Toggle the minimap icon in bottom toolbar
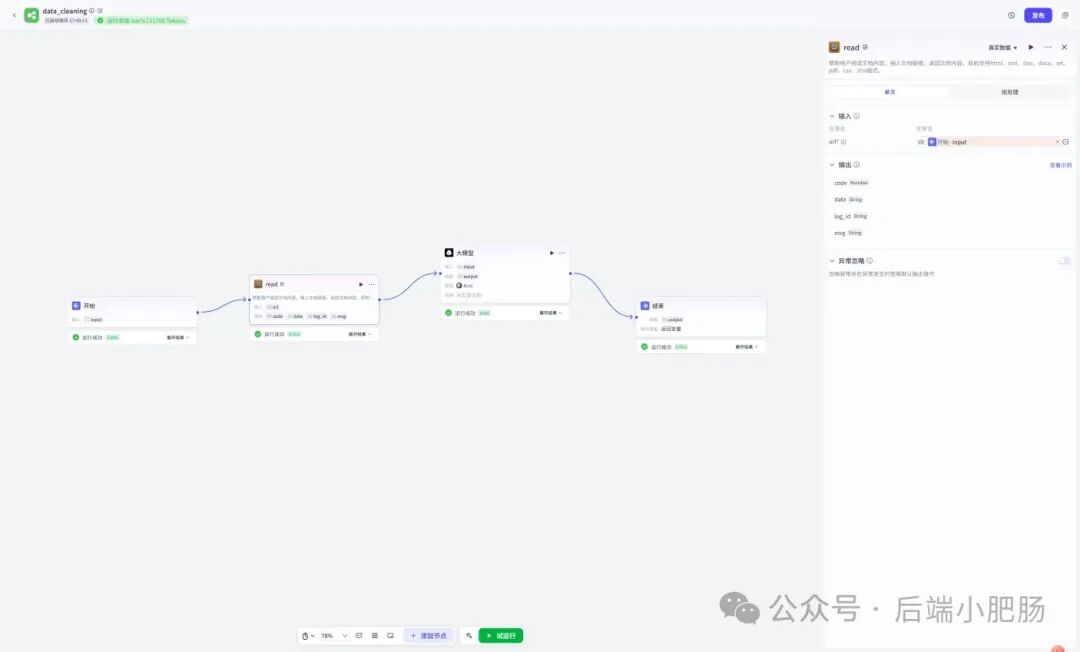The width and height of the screenshot is (1080, 652). pos(391,635)
